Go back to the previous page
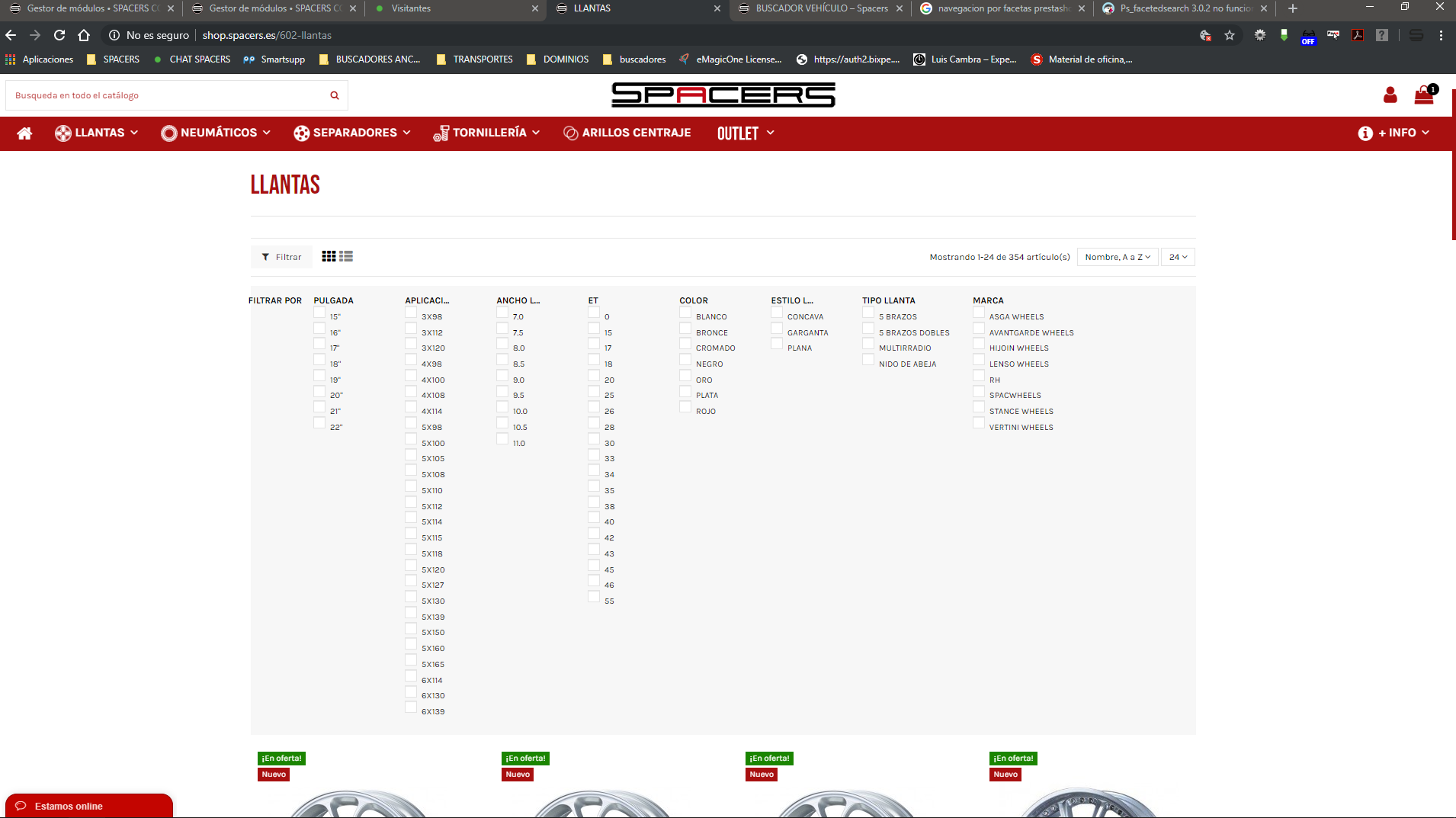 pos(11,35)
